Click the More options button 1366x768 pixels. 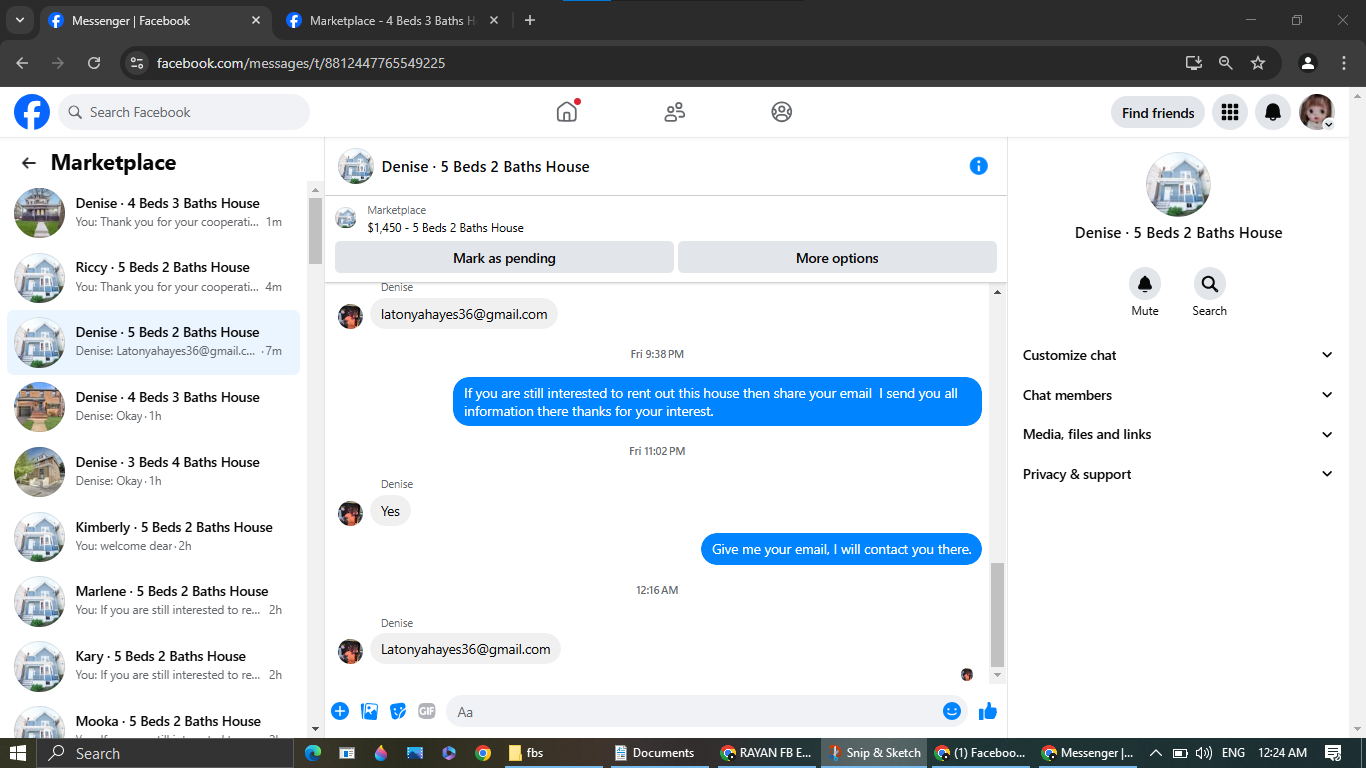tap(837, 258)
